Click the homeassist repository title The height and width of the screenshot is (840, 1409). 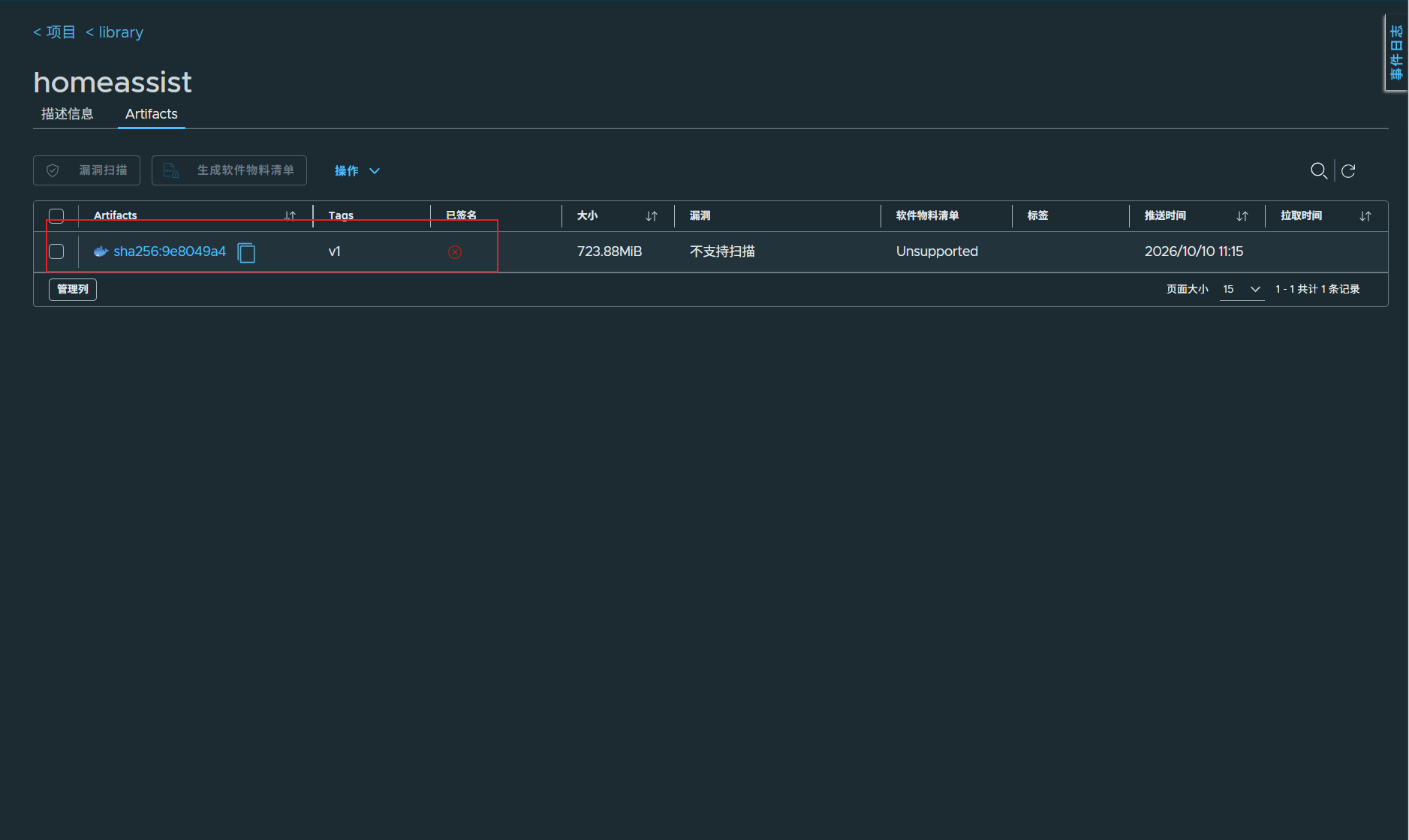(x=113, y=82)
